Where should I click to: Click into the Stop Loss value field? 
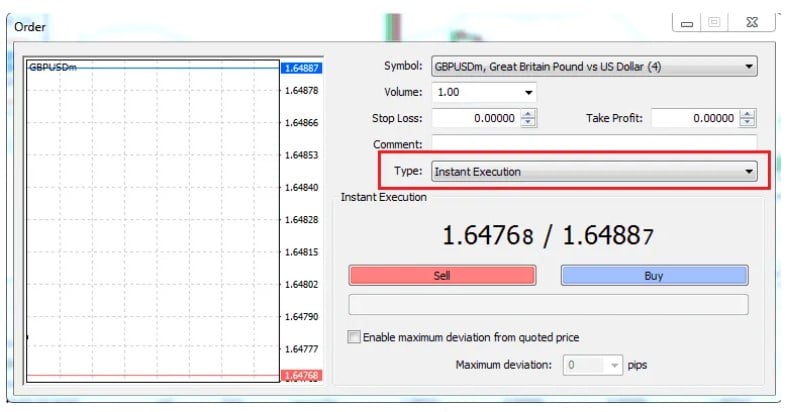pos(475,118)
